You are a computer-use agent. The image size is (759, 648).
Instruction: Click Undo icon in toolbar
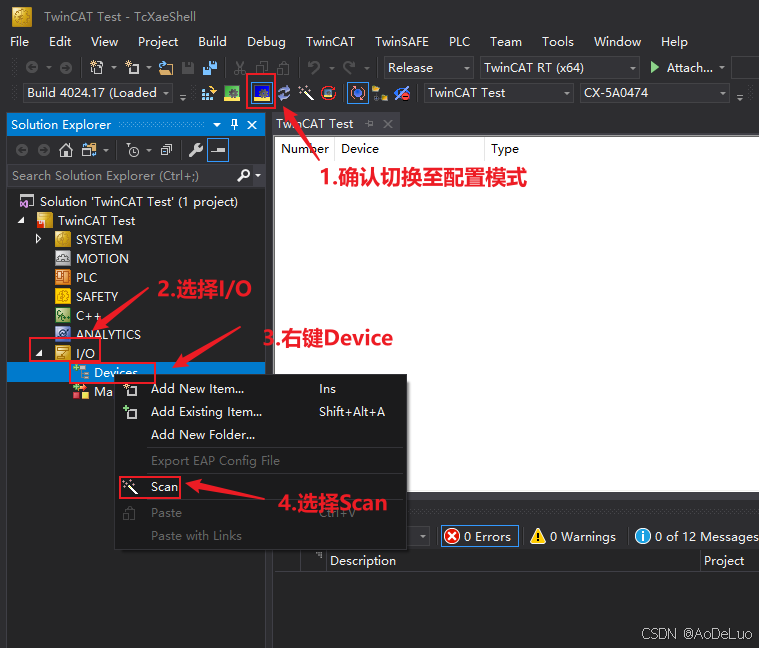click(x=314, y=68)
